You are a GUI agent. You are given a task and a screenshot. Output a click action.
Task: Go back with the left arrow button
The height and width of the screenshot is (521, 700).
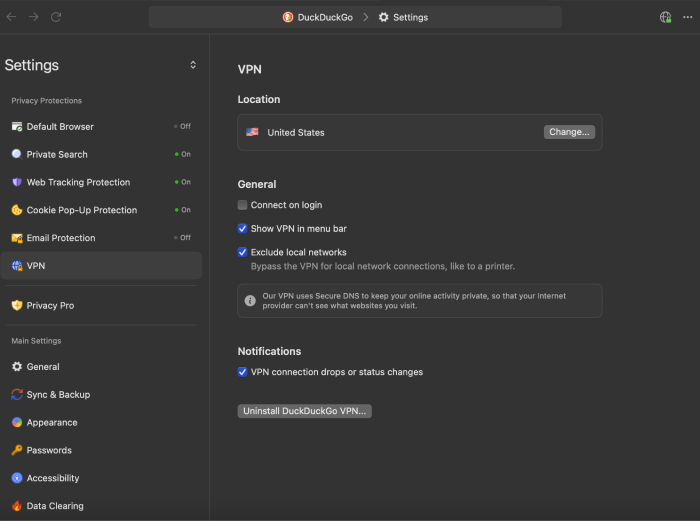(11, 17)
